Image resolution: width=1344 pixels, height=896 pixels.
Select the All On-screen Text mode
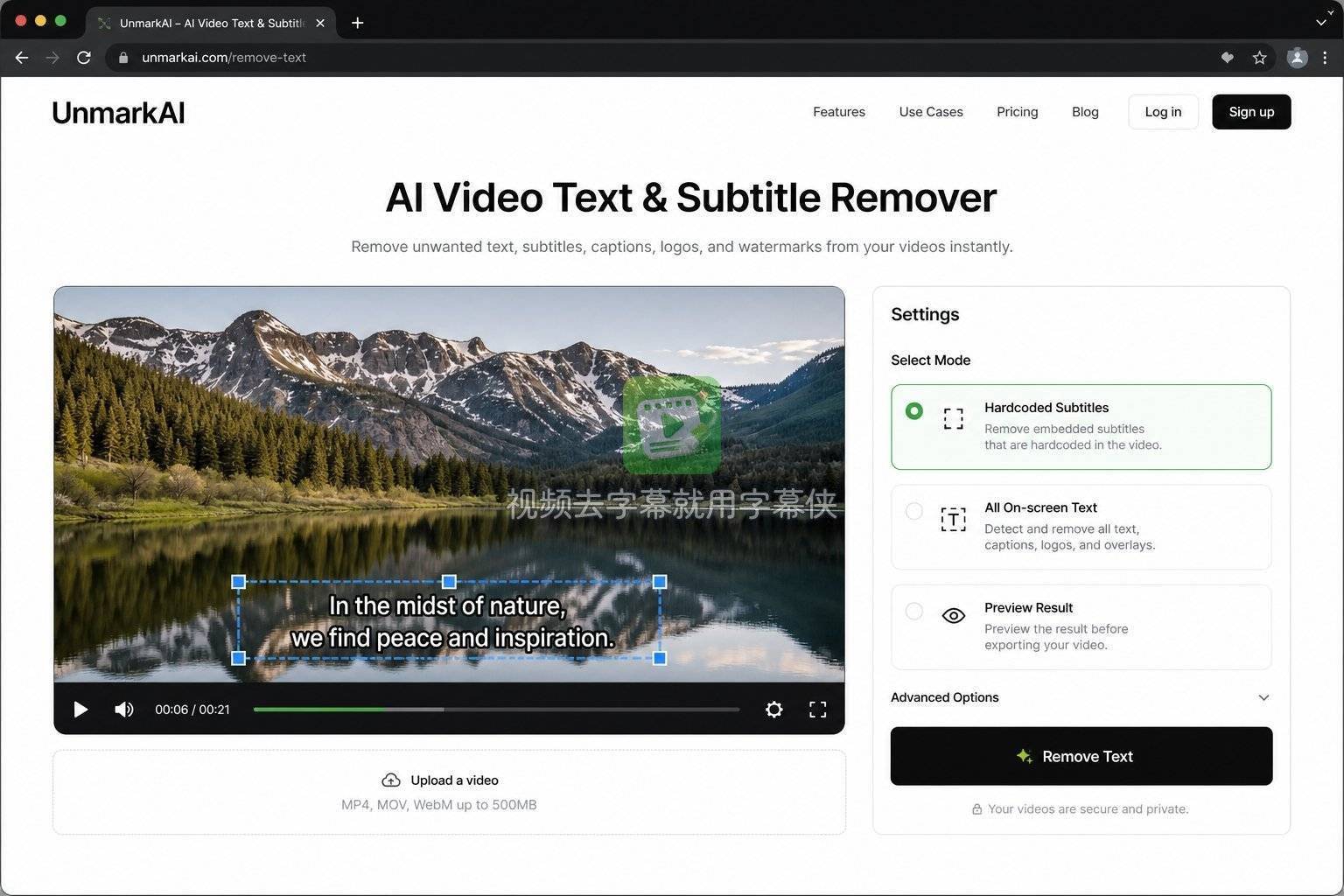1081,527
